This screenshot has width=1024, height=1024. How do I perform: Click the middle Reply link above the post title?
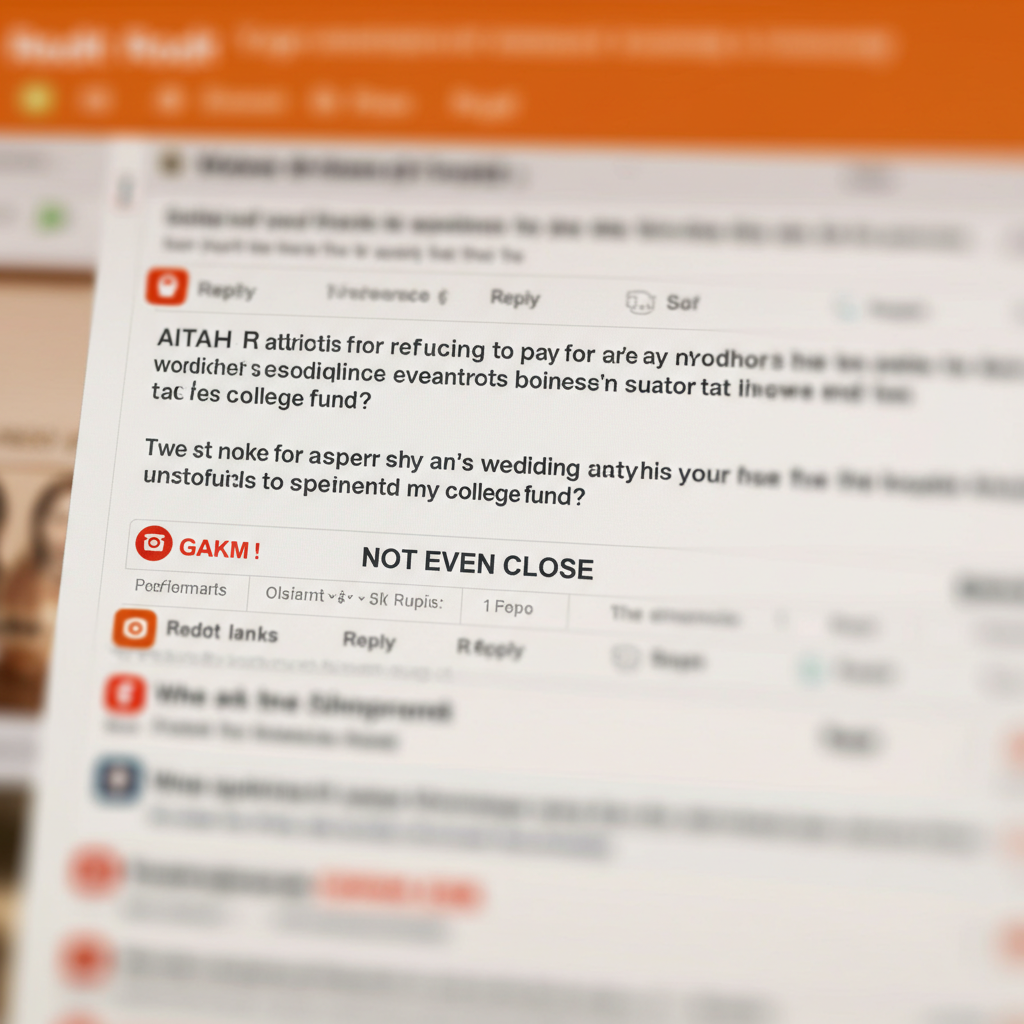pyautogui.click(x=515, y=298)
